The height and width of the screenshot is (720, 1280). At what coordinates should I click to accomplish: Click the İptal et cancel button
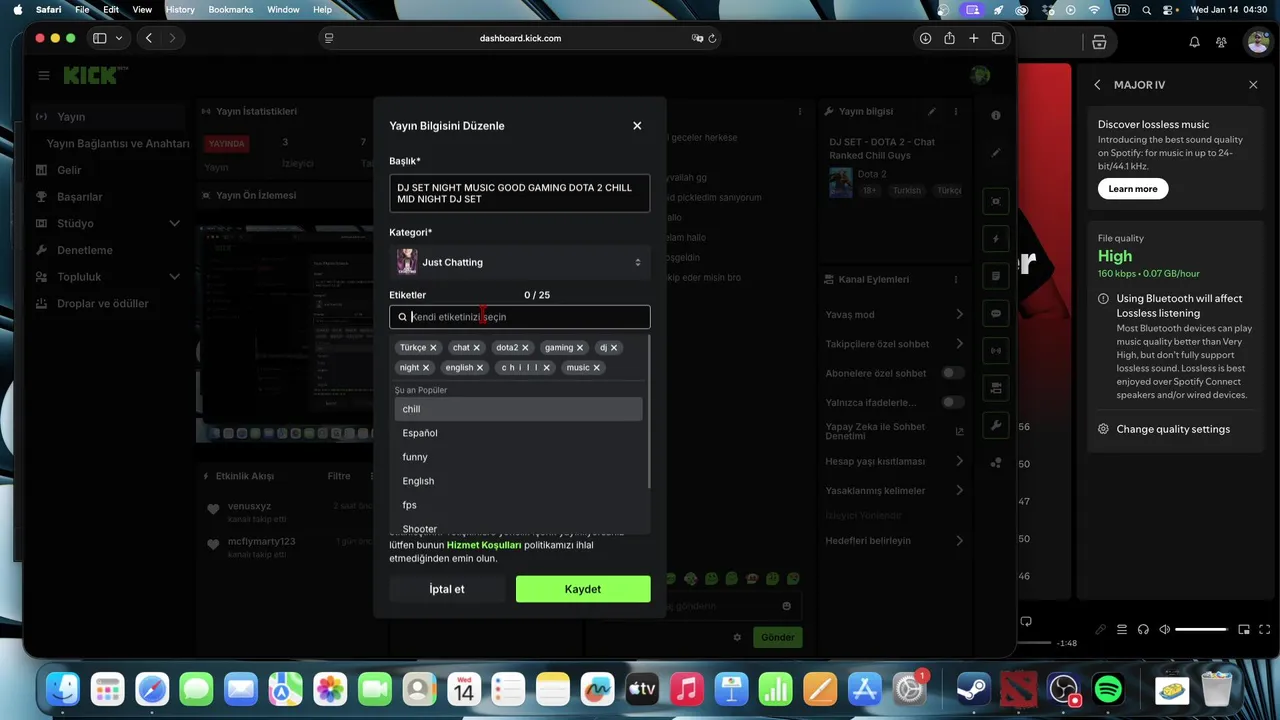click(x=447, y=589)
